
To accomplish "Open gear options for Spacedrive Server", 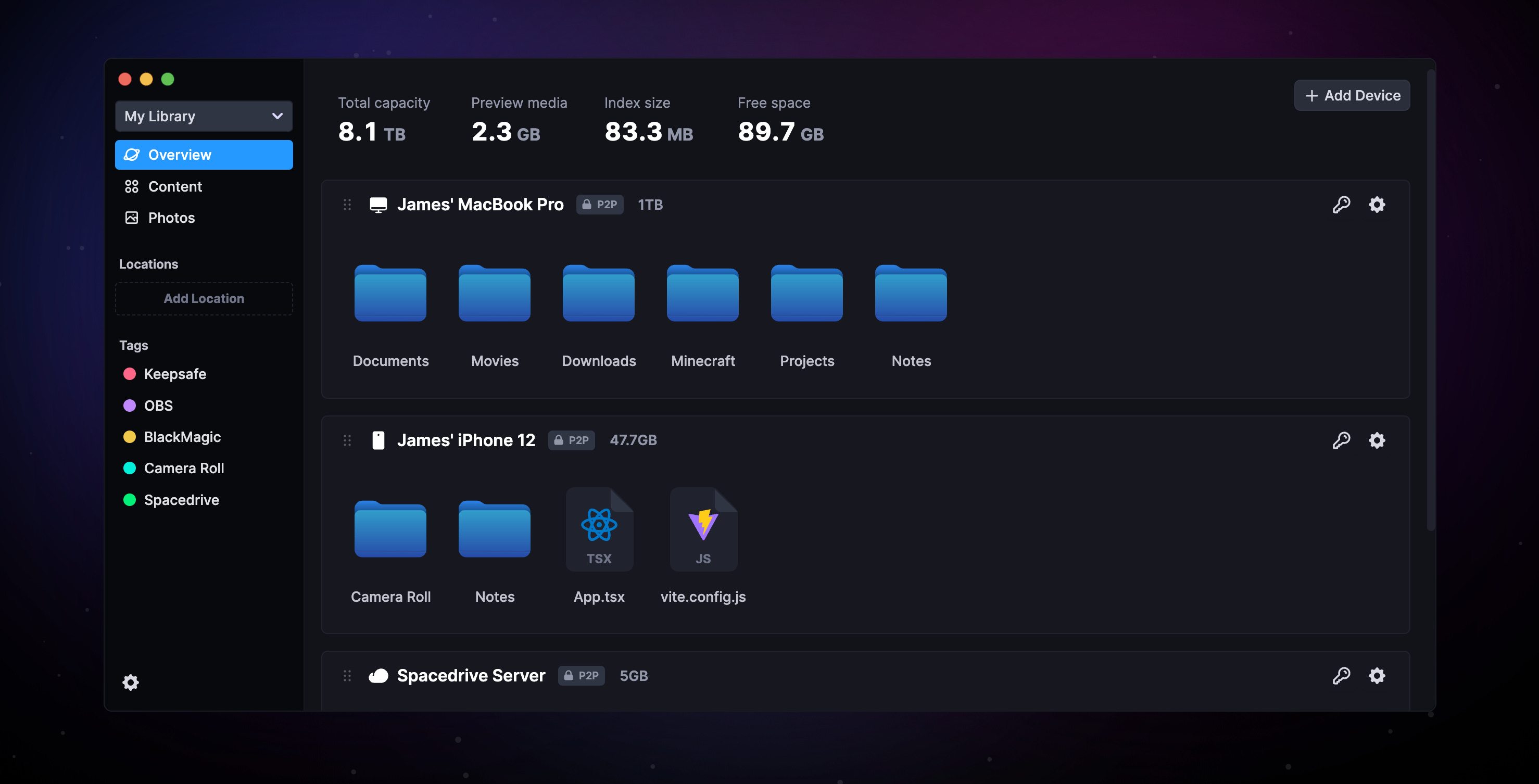I will (x=1377, y=676).
